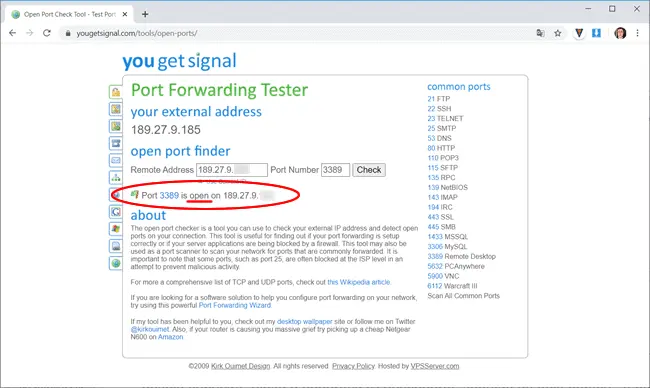Select port 143 IMAP
The height and width of the screenshot is (388, 650).
(x=442, y=197)
